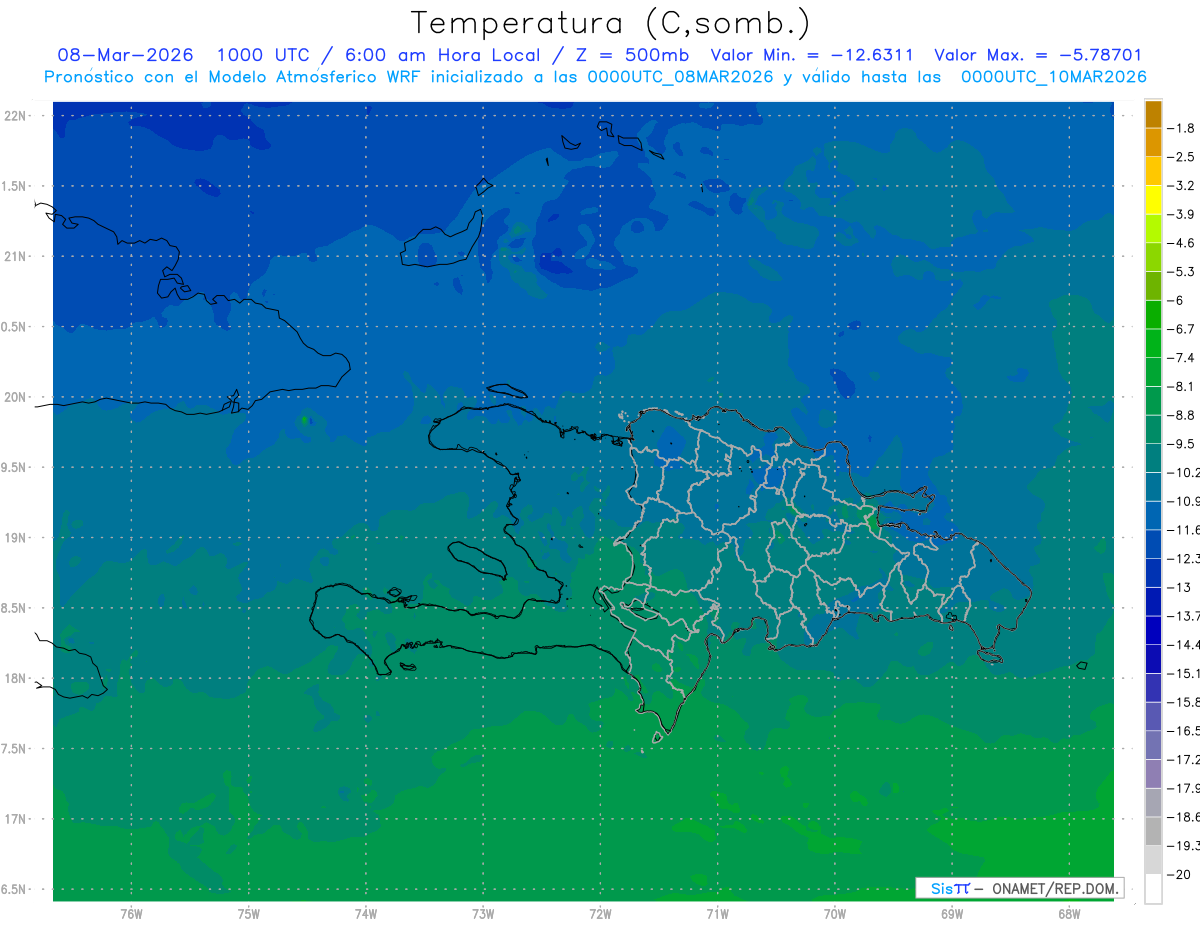The width and height of the screenshot is (1200, 927).
Task: Click the '75W' longitude label
Action: coord(248,914)
